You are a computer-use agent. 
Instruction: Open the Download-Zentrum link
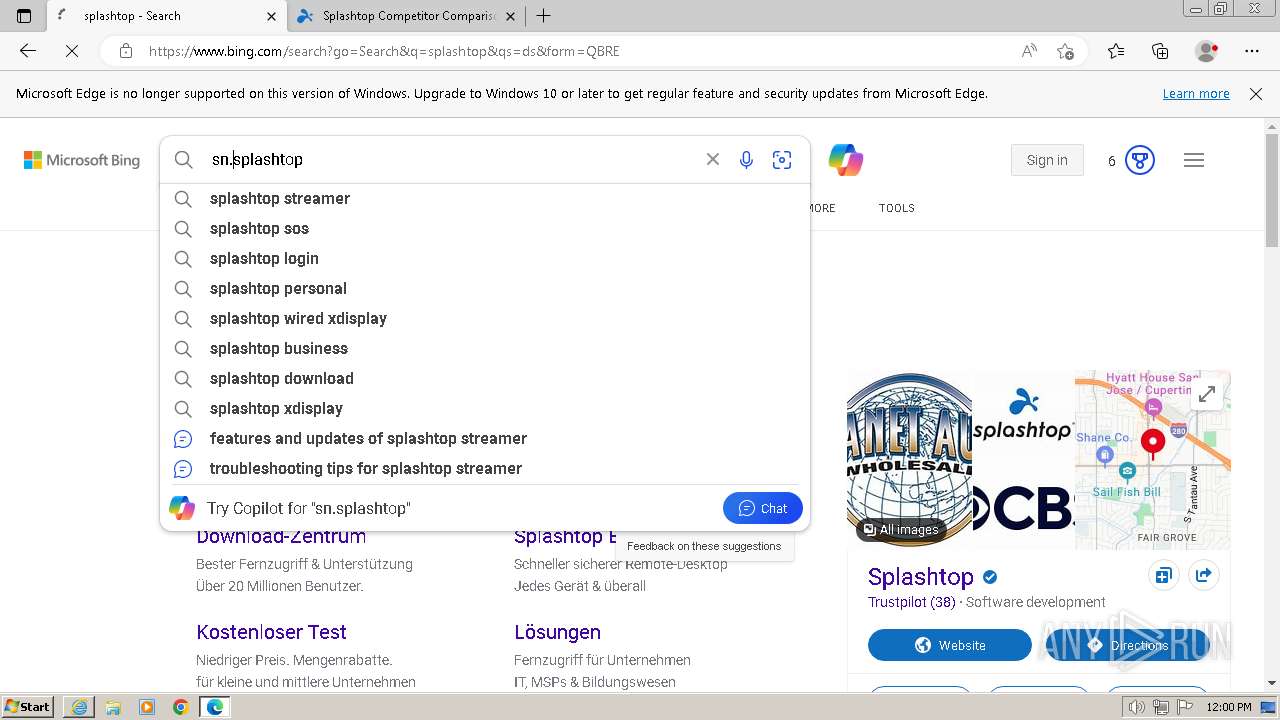click(281, 536)
